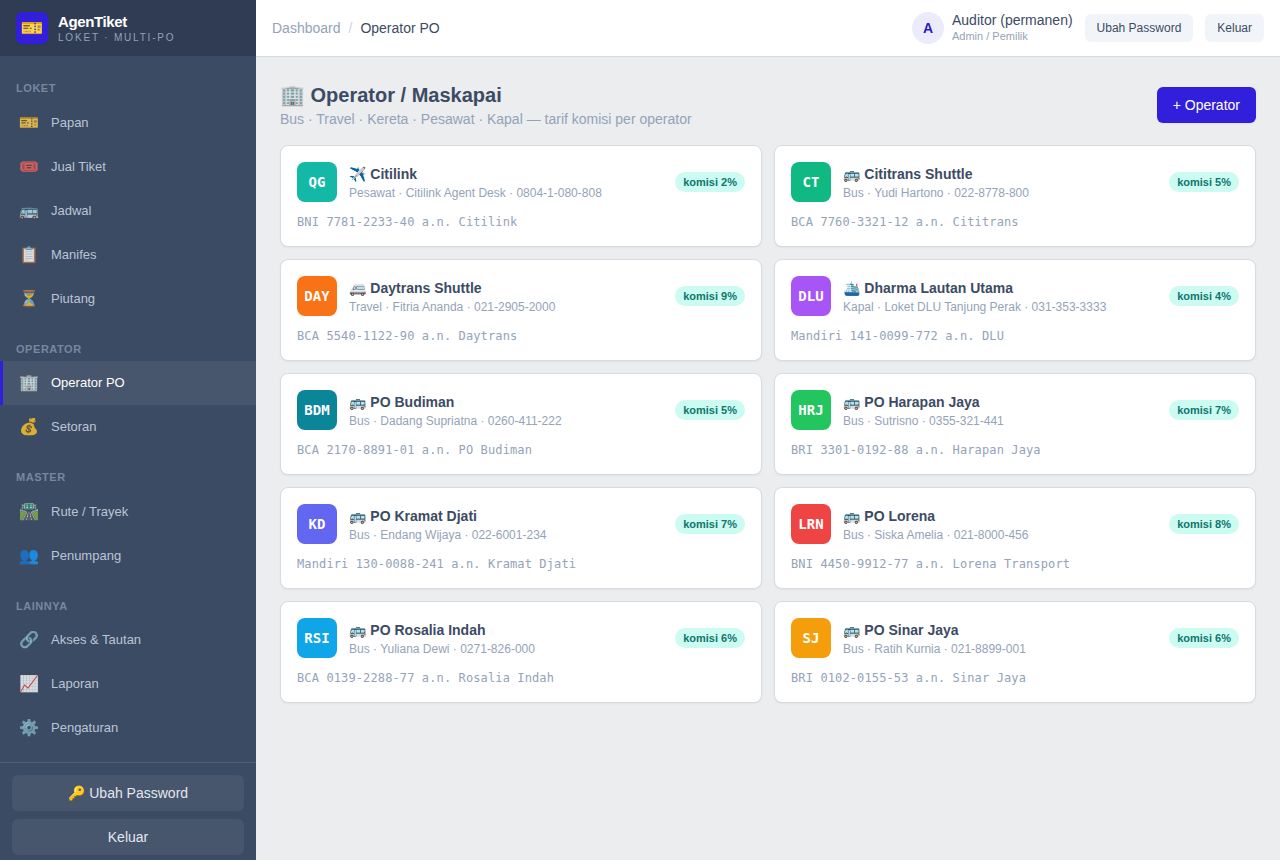
Task: Open the Penumpang menu item
Action: click(x=128, y=555)
